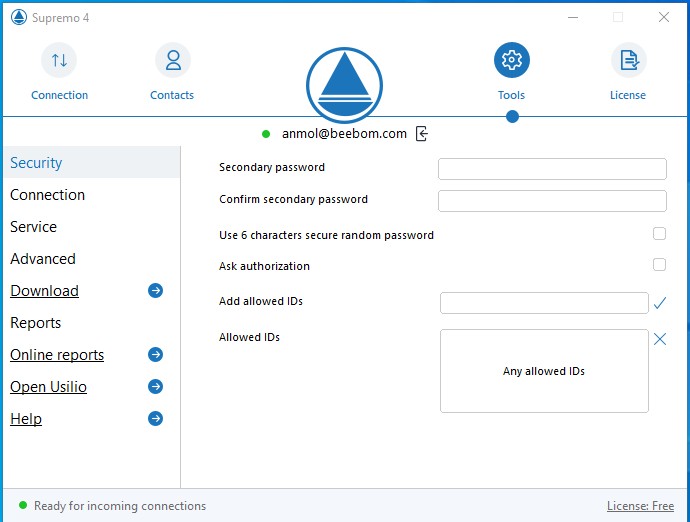Click the Open Usilio link
The width and height of the screenshot is (690, 522).
pyautogui.click(x=48, y=387)
